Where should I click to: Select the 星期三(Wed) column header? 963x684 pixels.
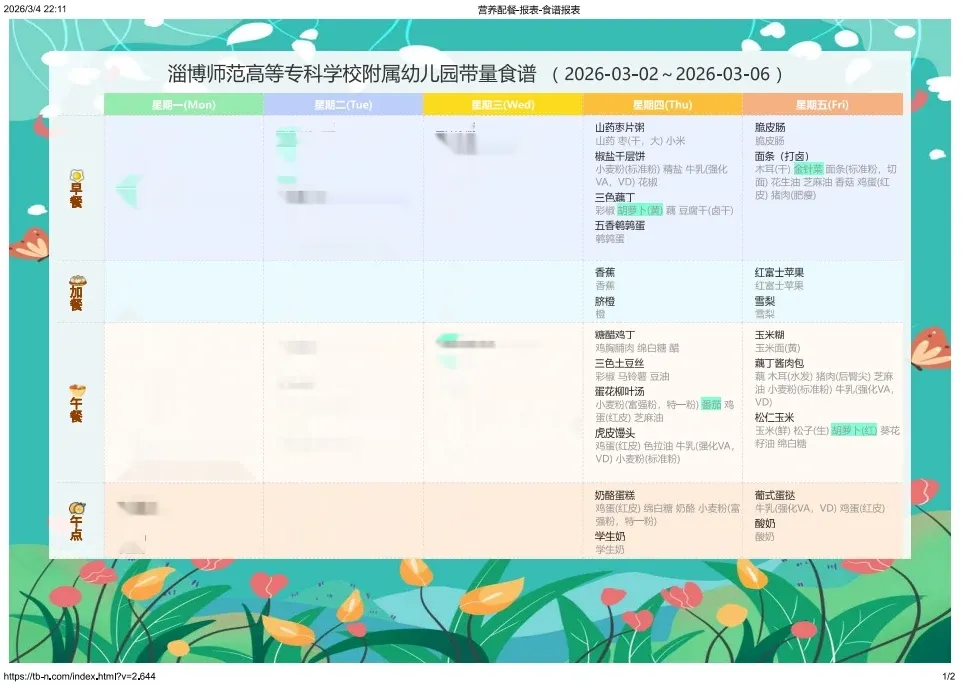(502, 104)
